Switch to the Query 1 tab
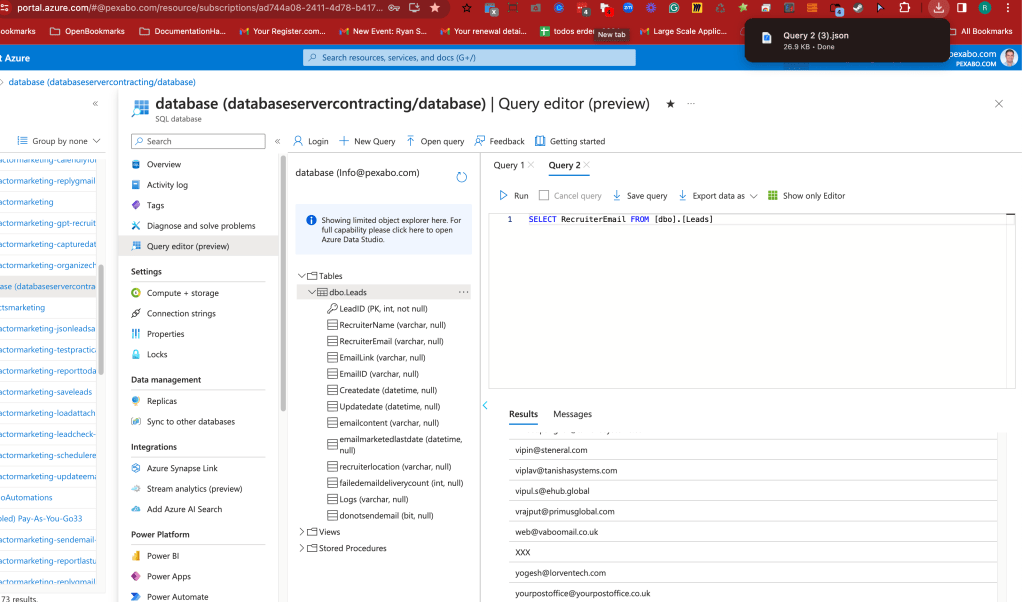Screen dimensions: 1022x602 508,165
